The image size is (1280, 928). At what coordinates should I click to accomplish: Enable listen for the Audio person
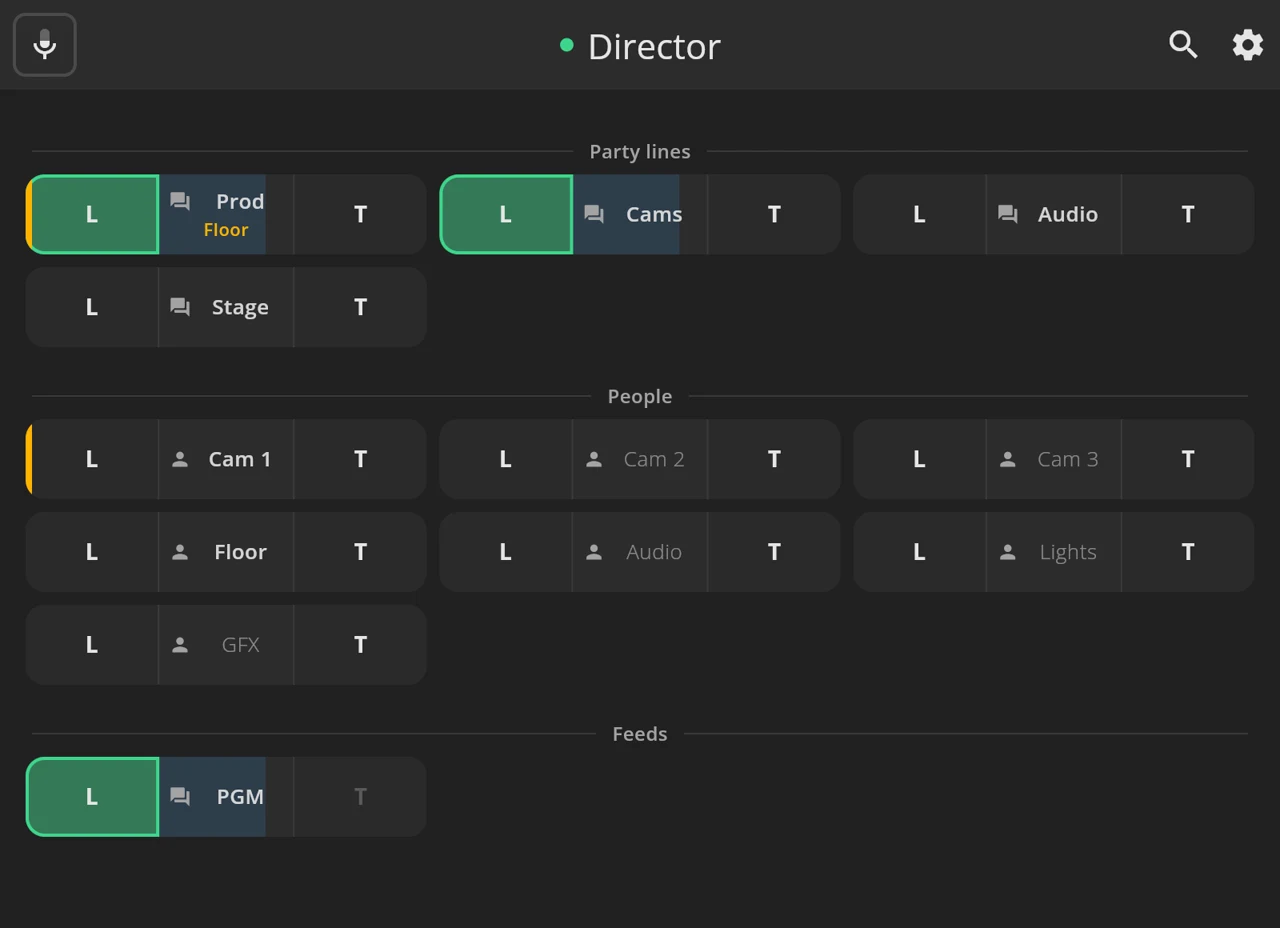point(506,552)
